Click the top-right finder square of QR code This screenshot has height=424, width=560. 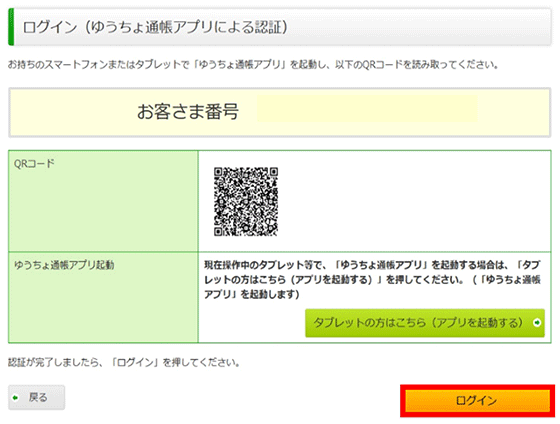273,172
